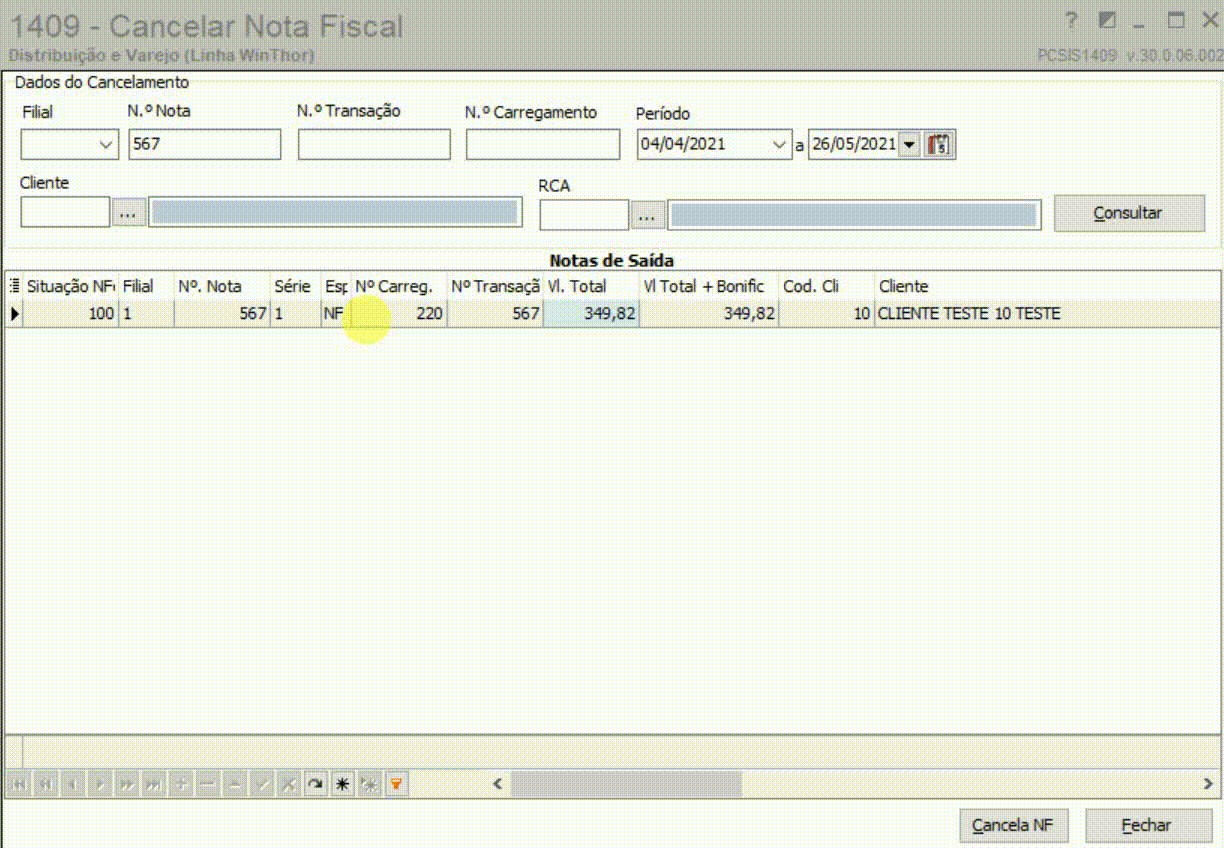Click the N.º Transação input field
This screenshot has height=848, width=1224.
pyautogui.click(x=374, y=145)
